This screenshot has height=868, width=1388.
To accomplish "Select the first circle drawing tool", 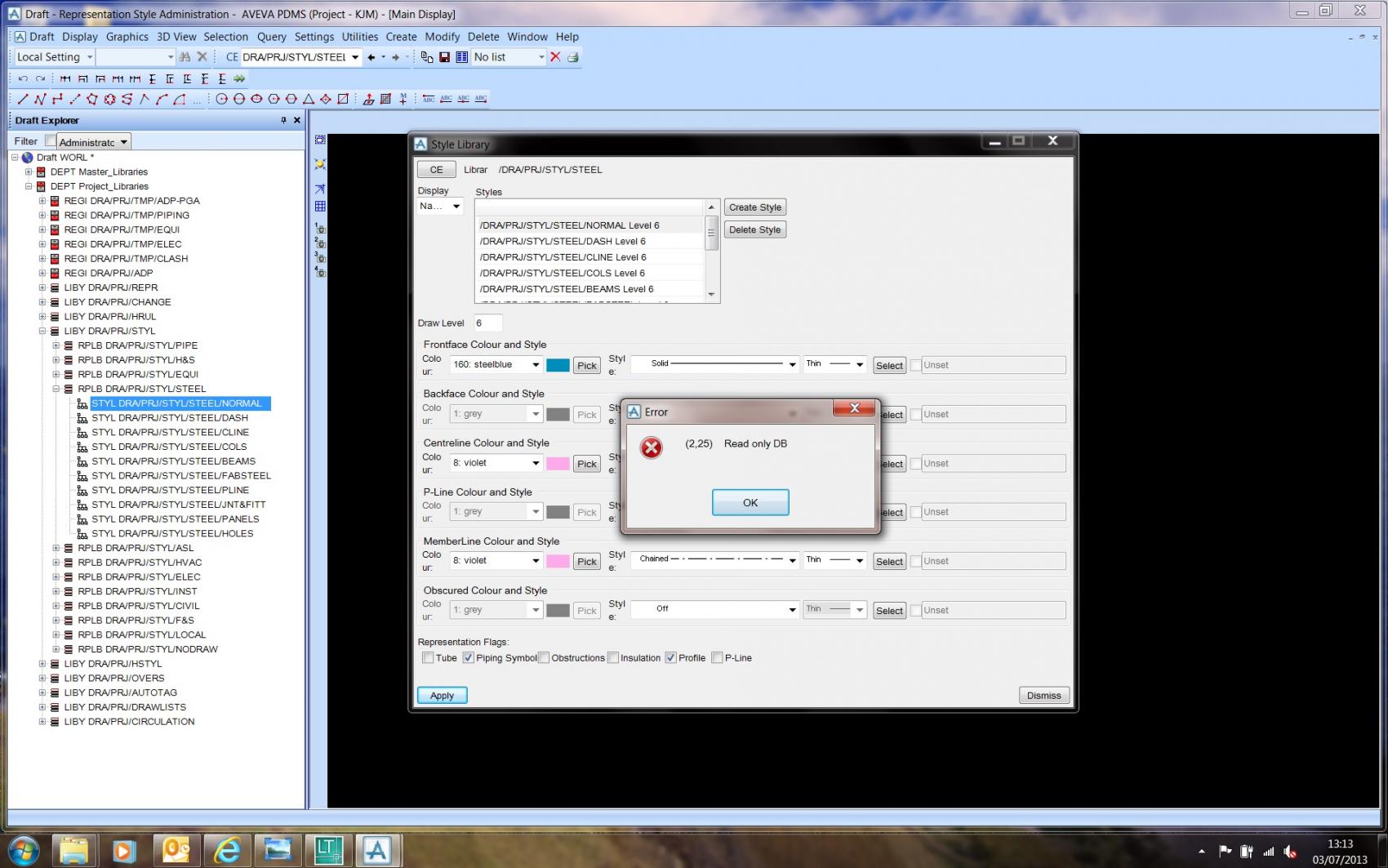I will pos(221,99).
